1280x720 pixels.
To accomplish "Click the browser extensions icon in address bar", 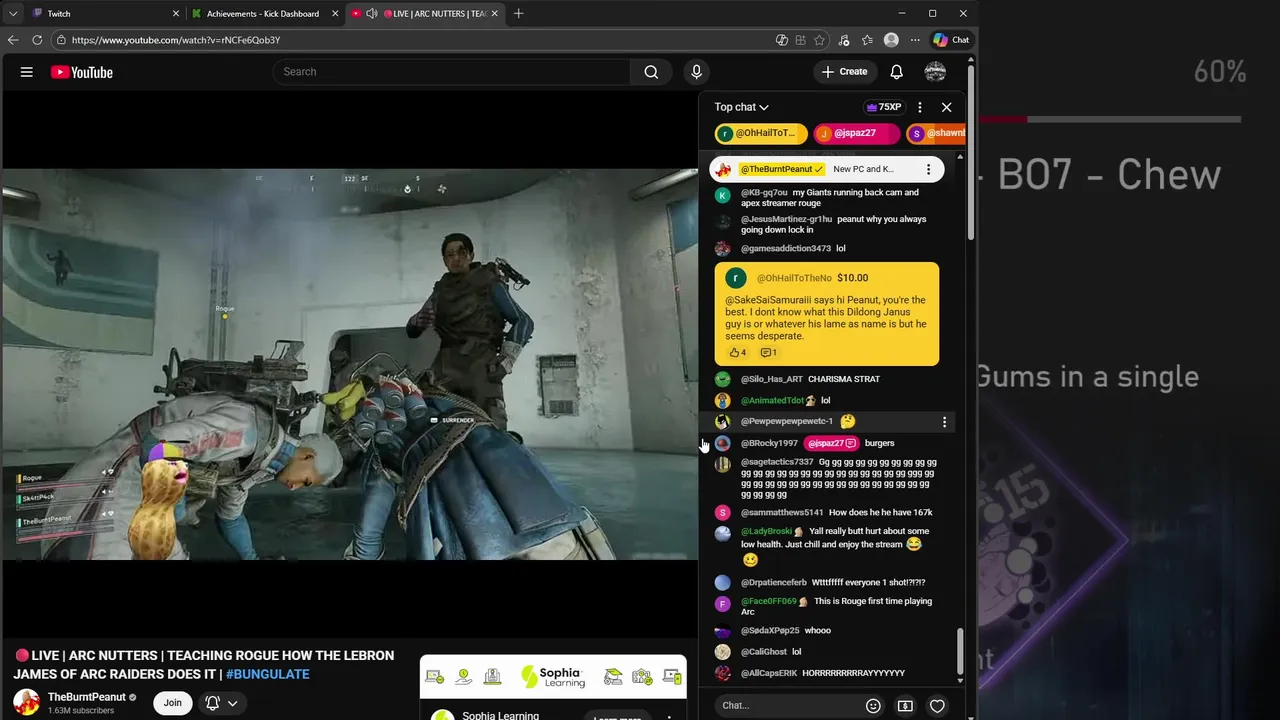I will (x=801, y=40).
